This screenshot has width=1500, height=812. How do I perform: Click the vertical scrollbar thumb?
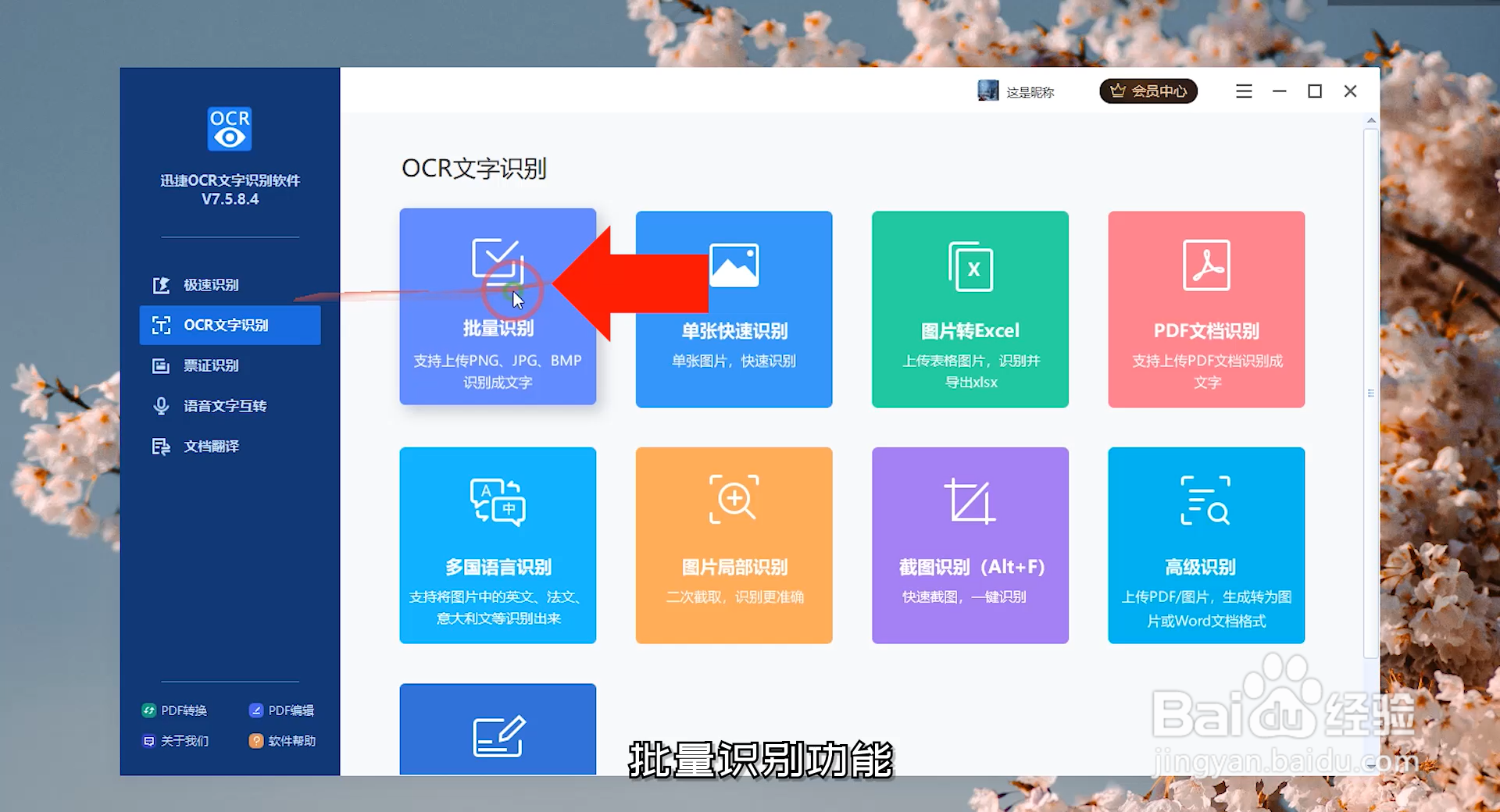pos(1371,394)
